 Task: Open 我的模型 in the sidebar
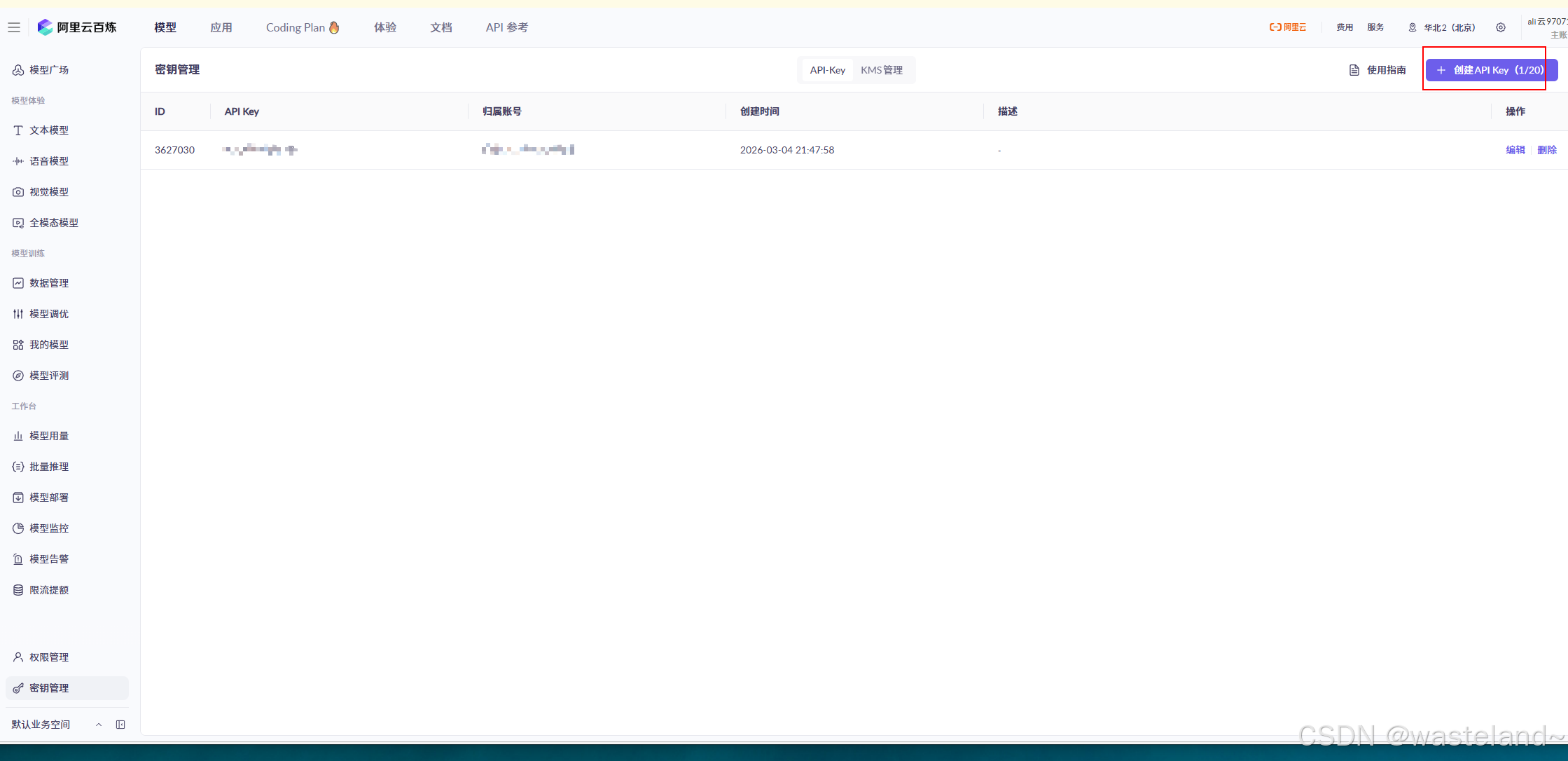click(49, 344)
